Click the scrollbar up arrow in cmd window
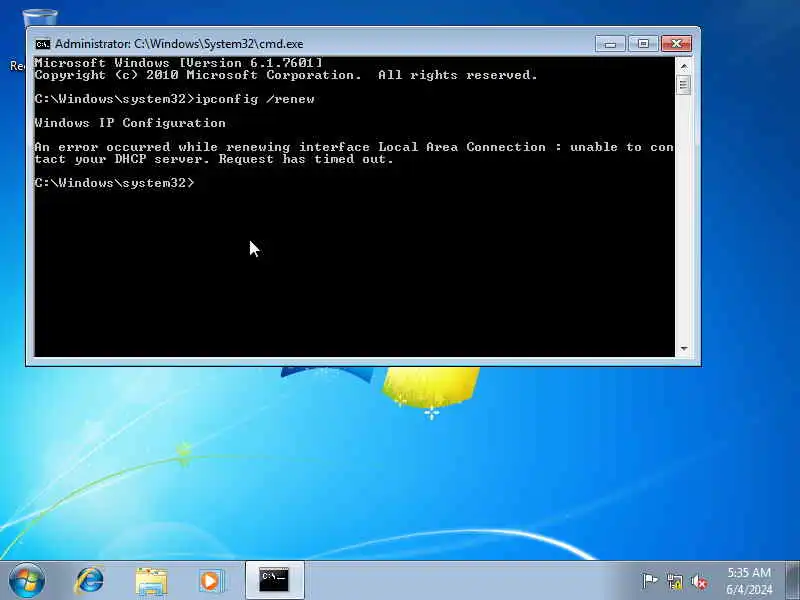 tap(684, 66)
